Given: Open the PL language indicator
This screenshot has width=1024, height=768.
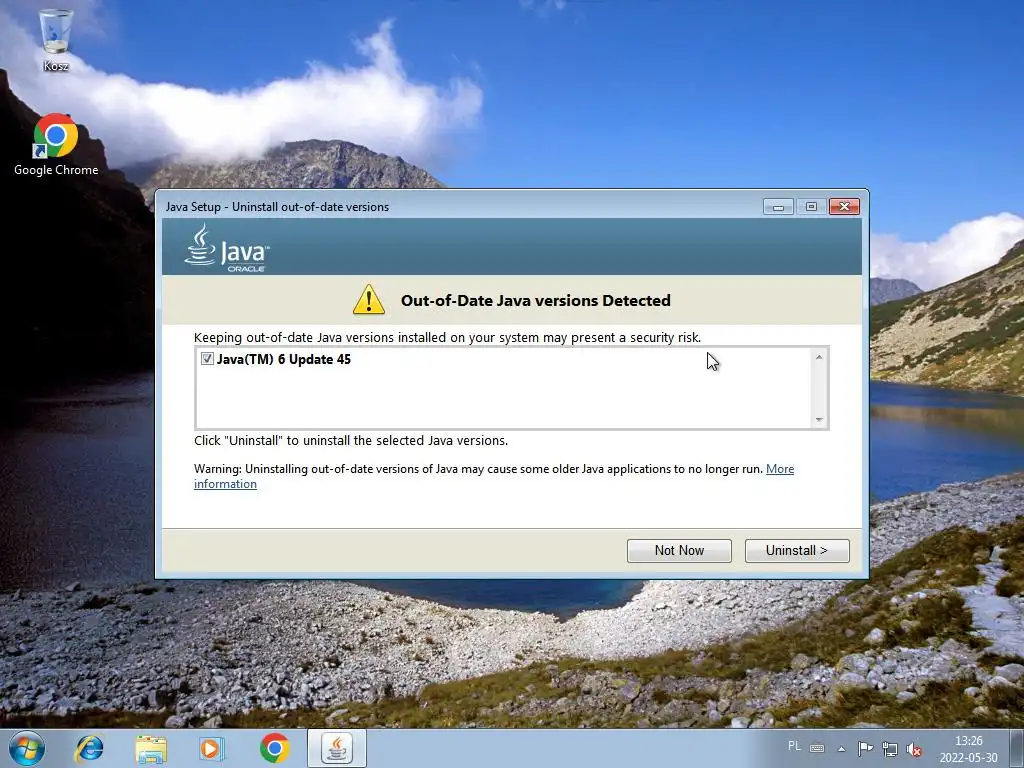Looking at the screenshot, I should tap(794, 746).
